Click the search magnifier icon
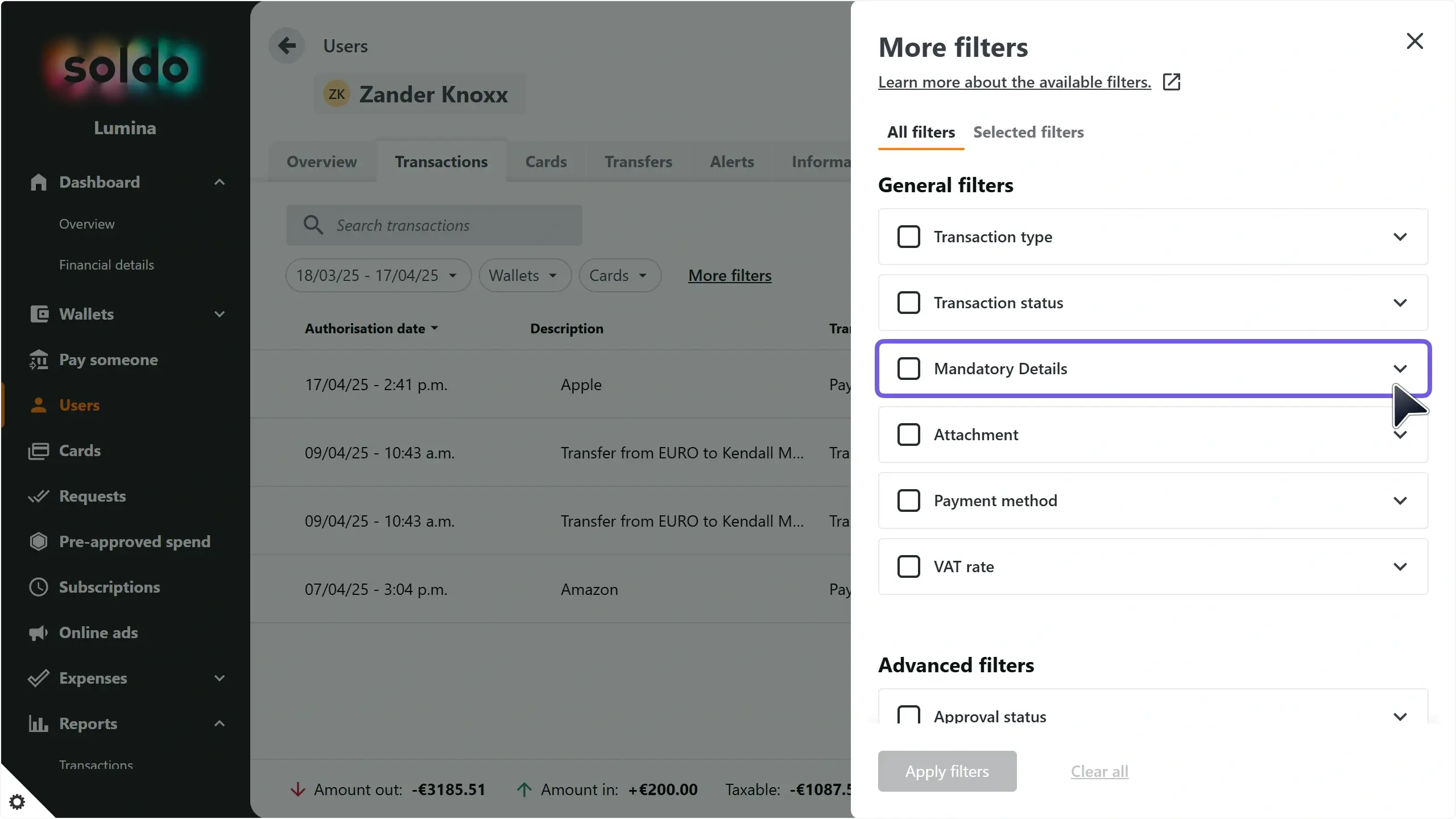The height and width of the screenshot is (819, 1456). 313,225
